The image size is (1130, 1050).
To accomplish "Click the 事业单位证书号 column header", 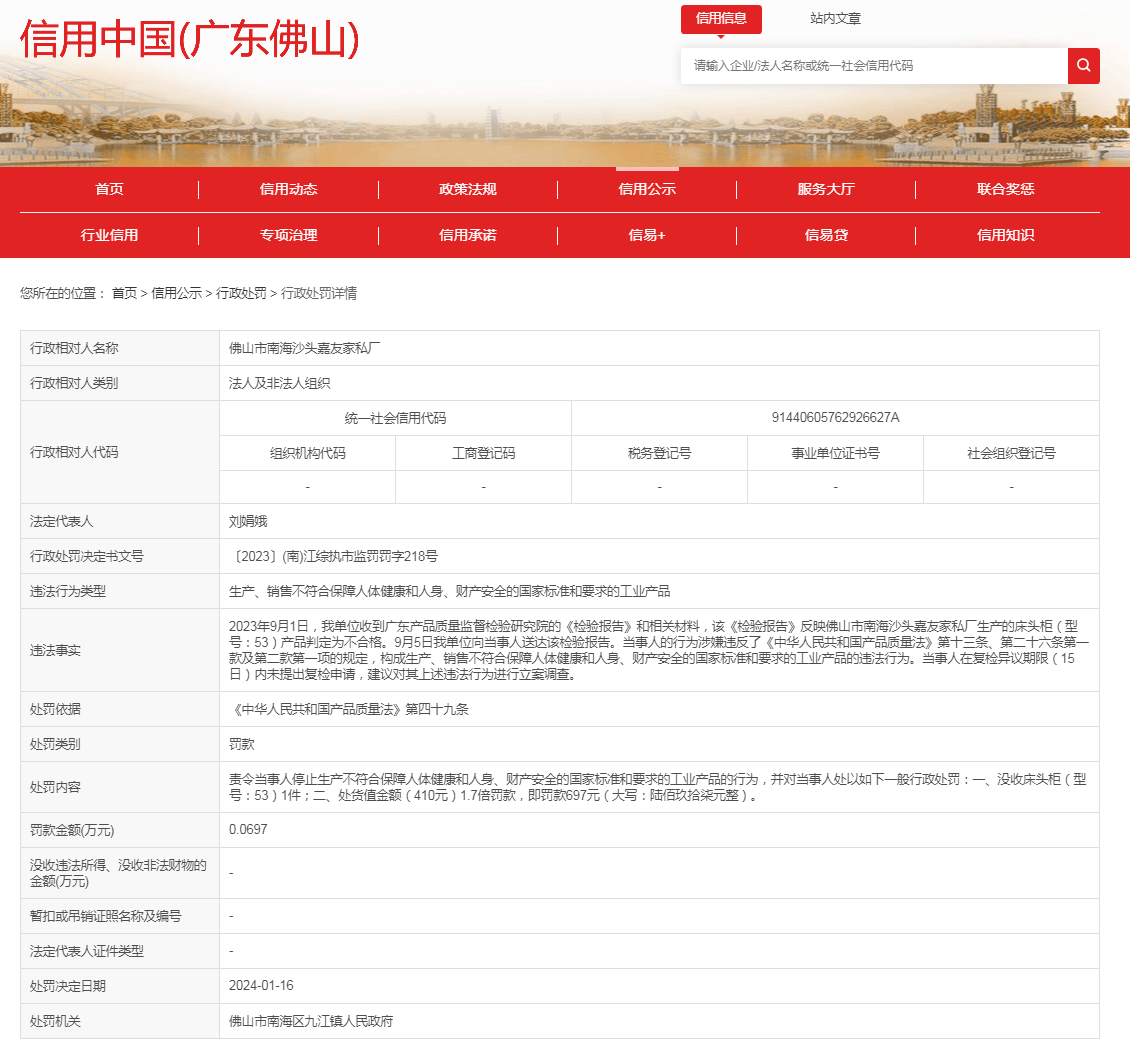I will [x=835, y=453].
